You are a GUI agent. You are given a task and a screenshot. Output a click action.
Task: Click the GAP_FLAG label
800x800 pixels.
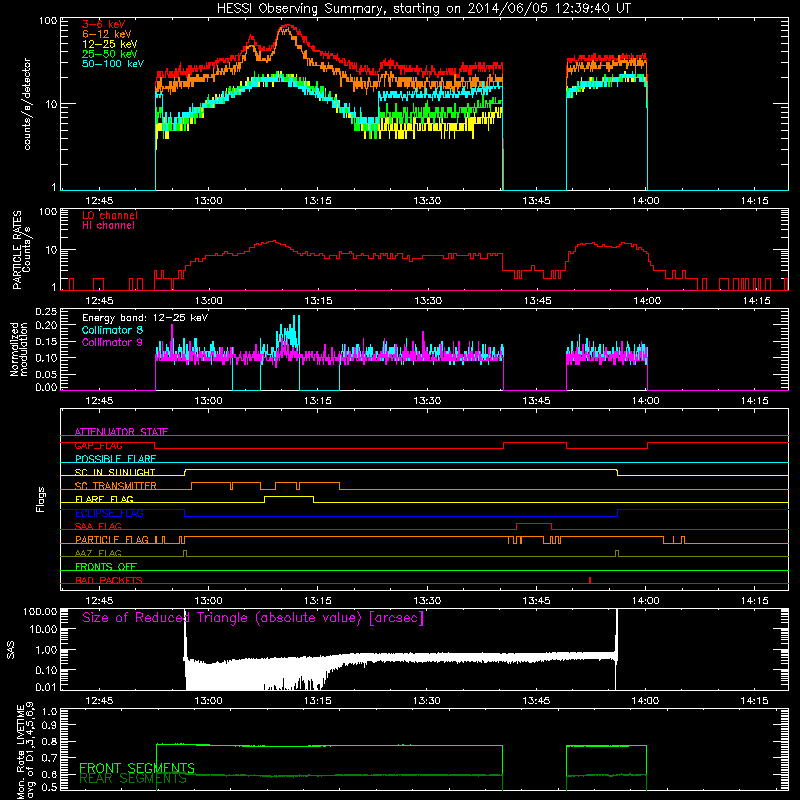(x=98, y=445)
